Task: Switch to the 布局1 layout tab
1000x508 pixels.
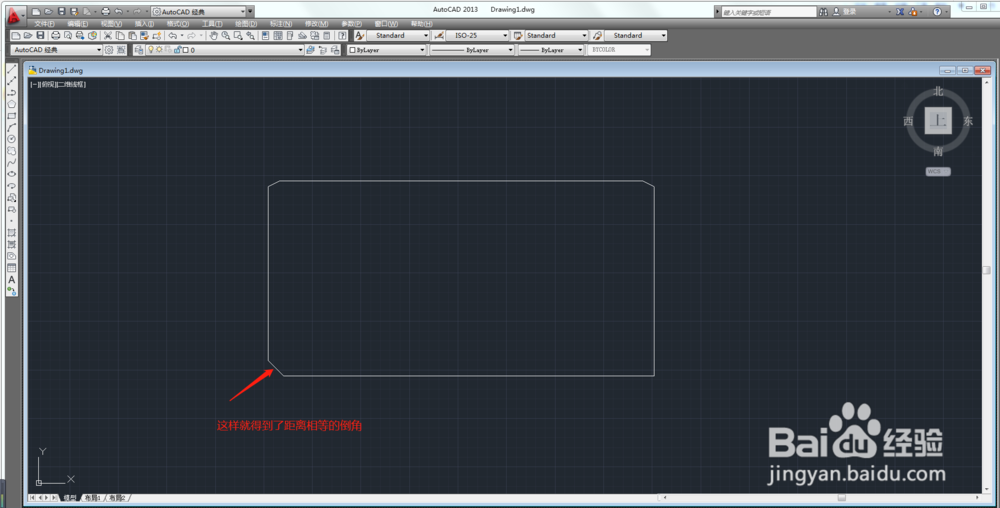Action: pos(92,498)
